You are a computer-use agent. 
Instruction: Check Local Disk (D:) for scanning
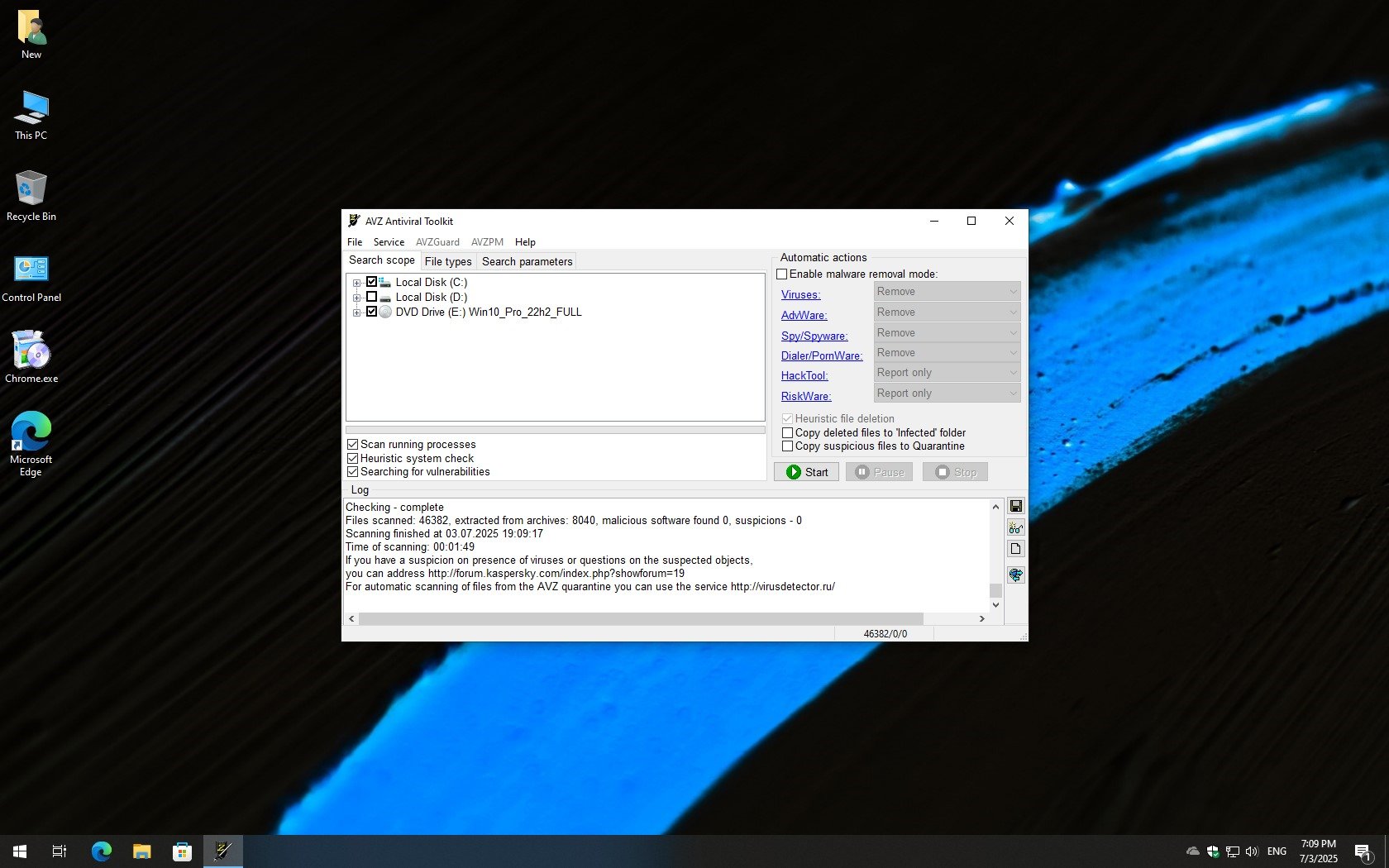[372, 297]
